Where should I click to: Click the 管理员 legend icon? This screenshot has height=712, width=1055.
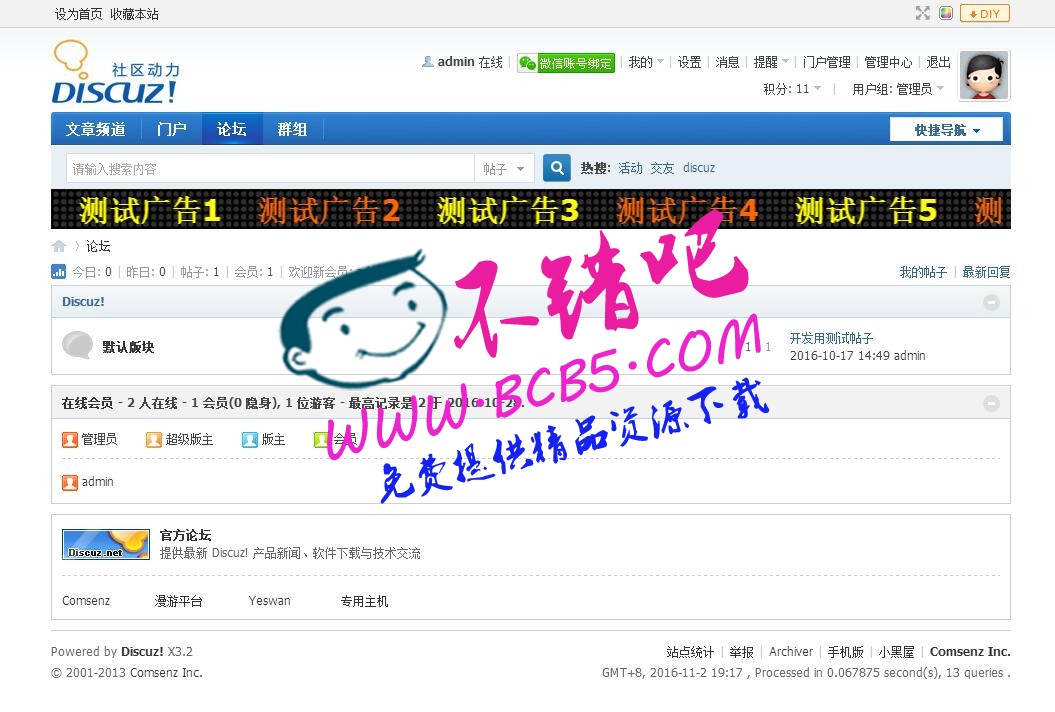[70, 439]
